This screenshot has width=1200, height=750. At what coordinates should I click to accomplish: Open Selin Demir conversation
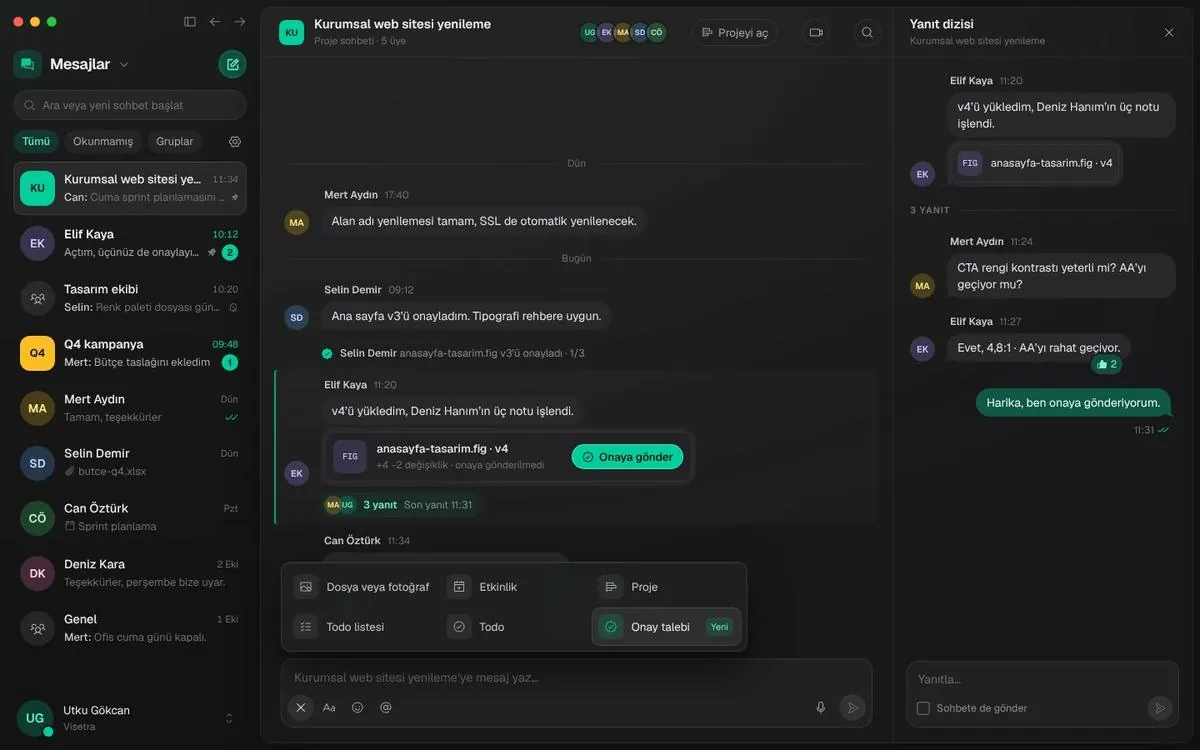(130, 462)
